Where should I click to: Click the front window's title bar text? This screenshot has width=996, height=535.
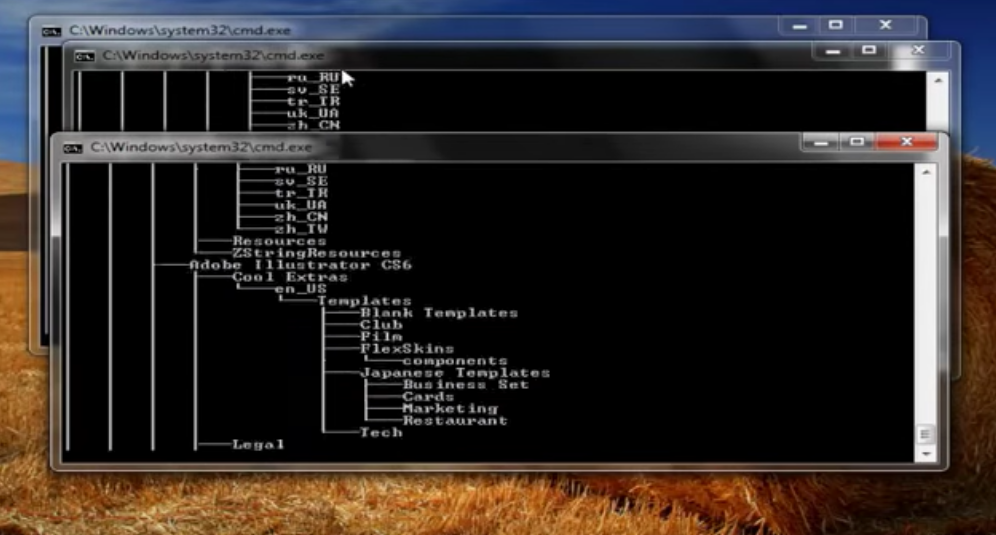click(x=201, y=147)
